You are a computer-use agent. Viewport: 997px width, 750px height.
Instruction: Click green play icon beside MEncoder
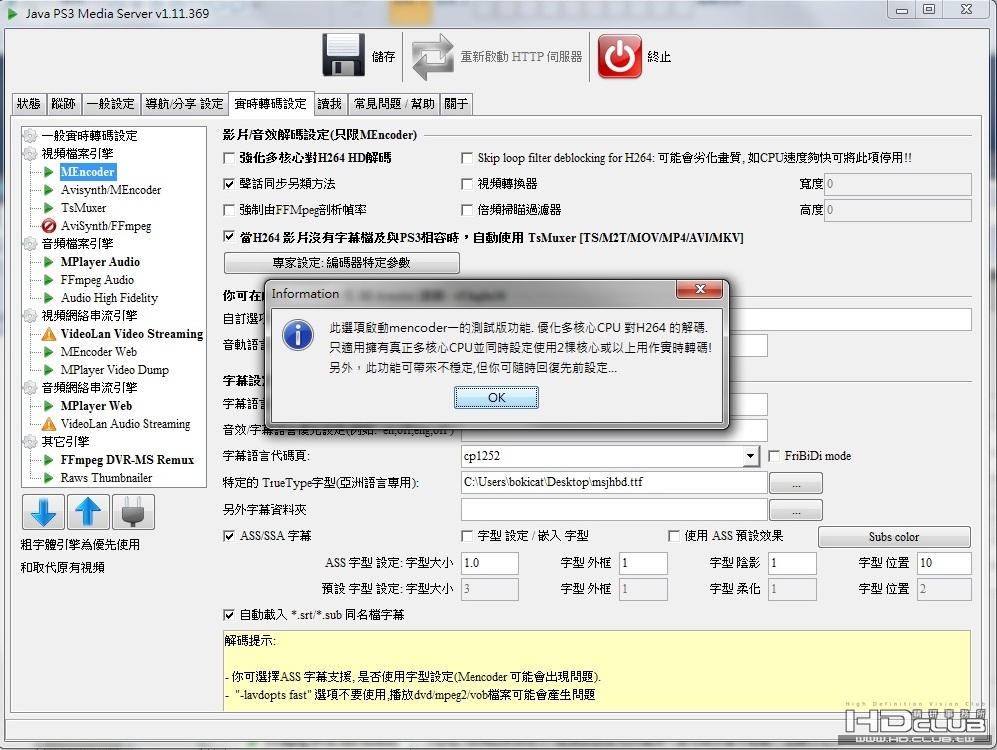pos(48,172)
